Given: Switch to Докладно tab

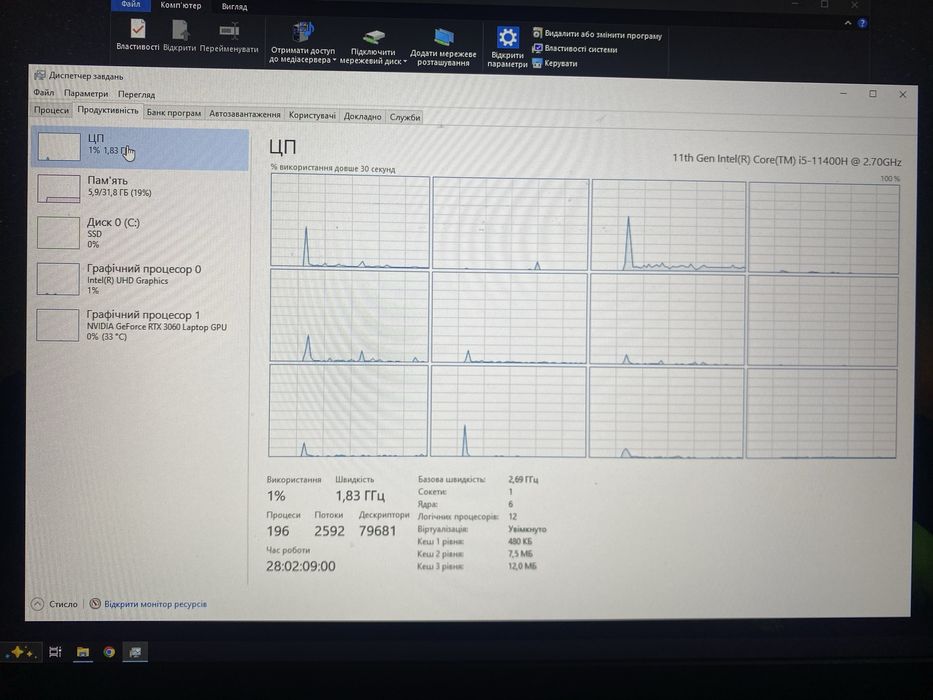Looking at the screenshot, I should 362,116.
